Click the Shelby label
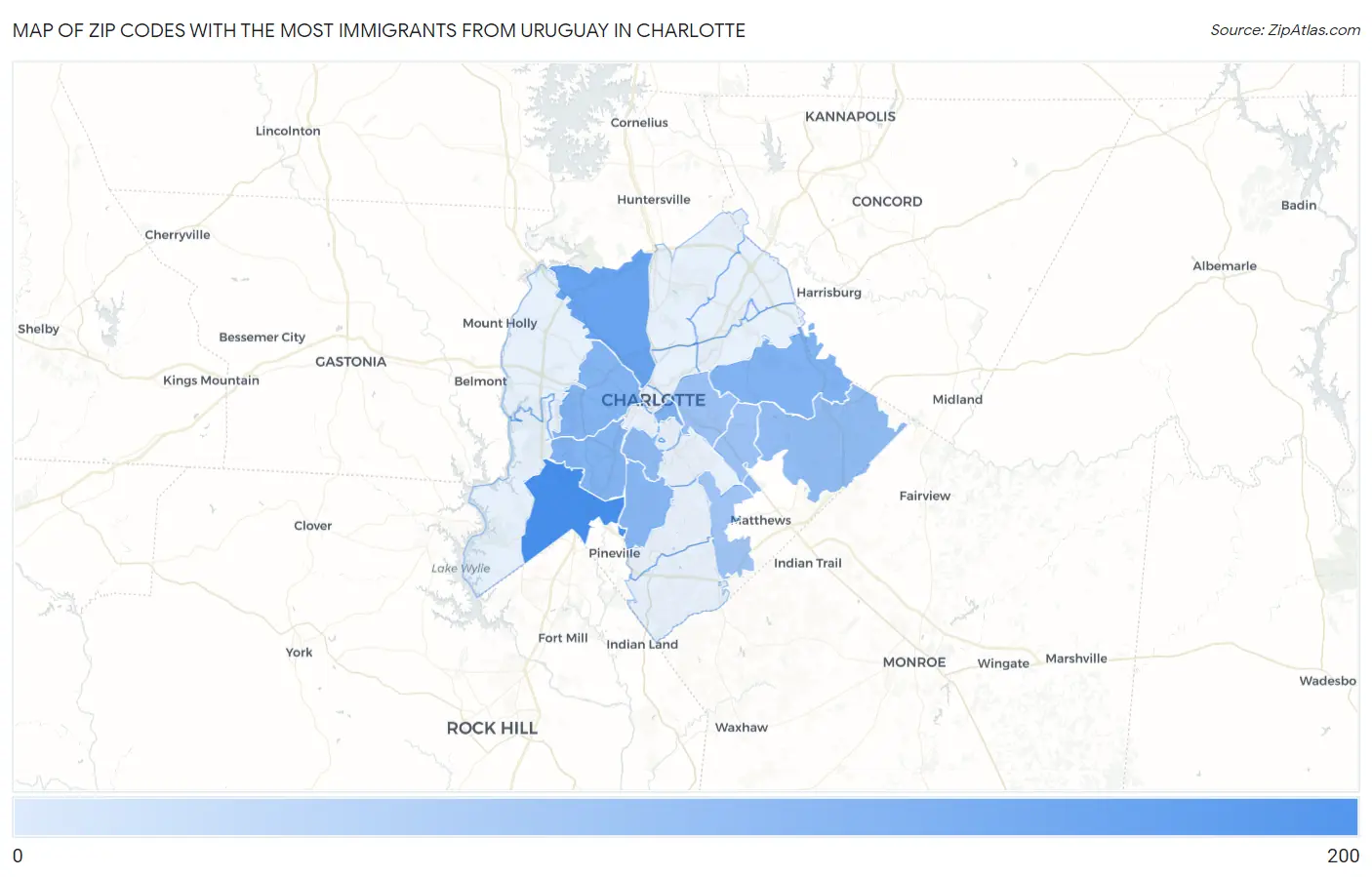The image size is (1372, 877). 38,329
